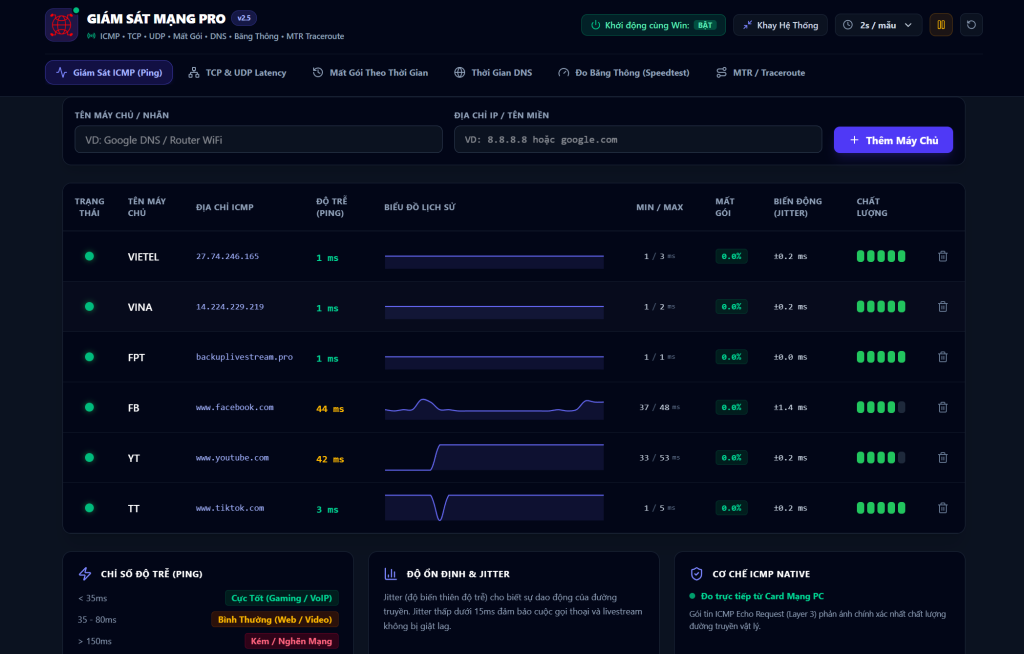This screenshot has width=1024, height=654.
Task: Switch to MTR / Traceroute tab
Action: click(x=761, y=73)
